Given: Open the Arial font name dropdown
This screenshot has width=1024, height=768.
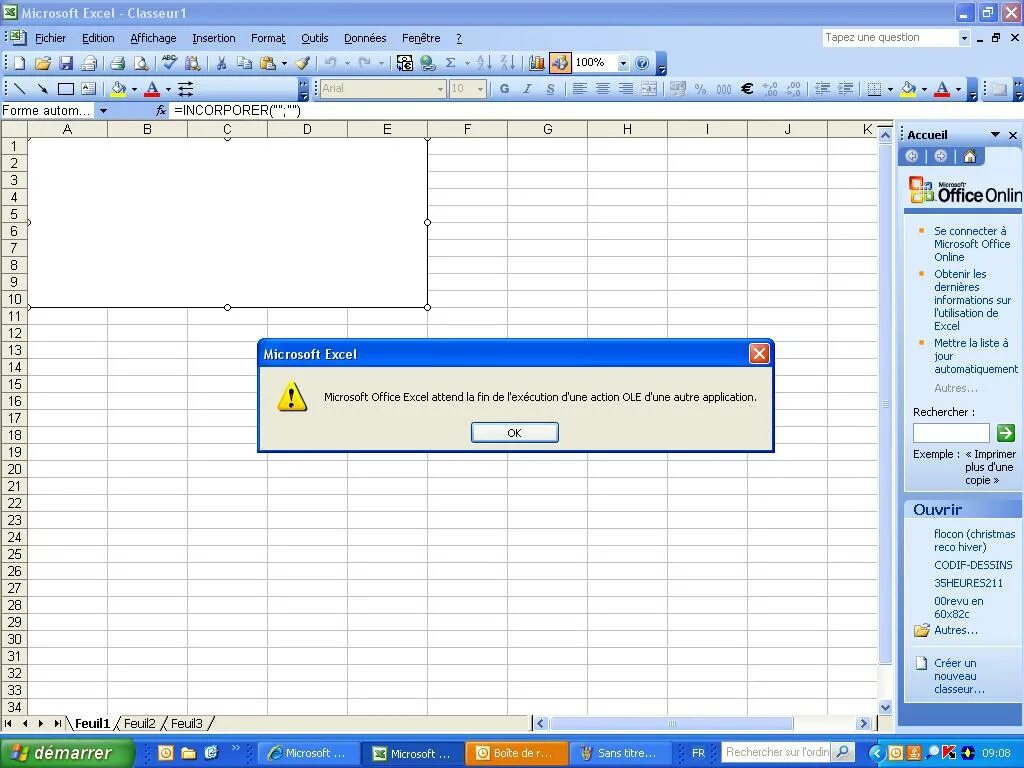Looking at the screenshot, I should [x=440, y=89].
